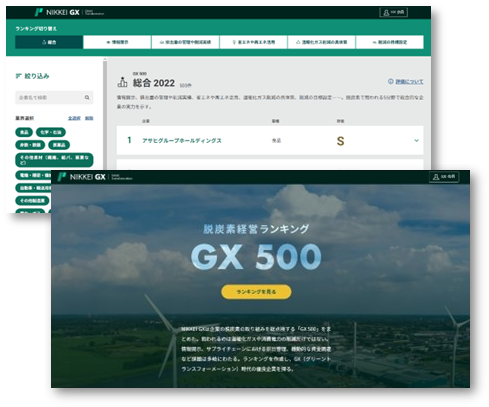Image resolution: width=489 pixels, height=407 pixels.
Task: Click the 総合 2022 heading text
Action: (x=154, y=83)
